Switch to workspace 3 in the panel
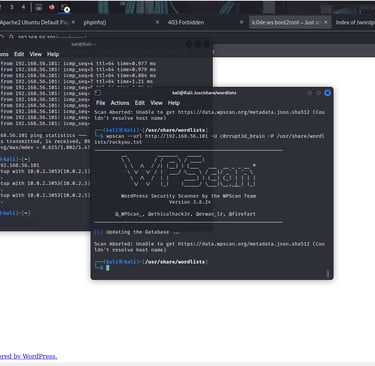Viewport: 375px width, 366px height. coord(12,7)
